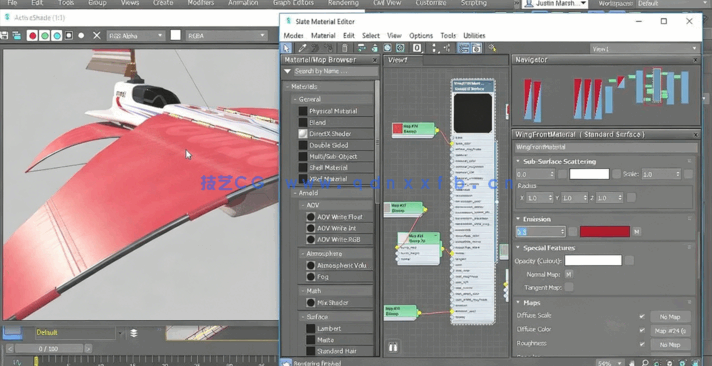Click Diffuse Scale No Map button
Viewport: 712px width, 366px height.
click(x=670, y=317)
